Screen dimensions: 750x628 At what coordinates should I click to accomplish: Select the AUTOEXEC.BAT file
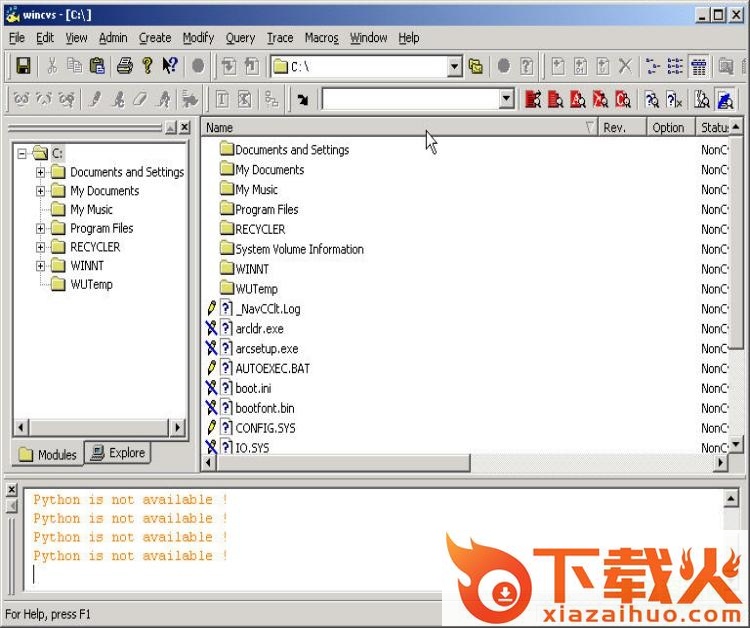click(273, 368)
